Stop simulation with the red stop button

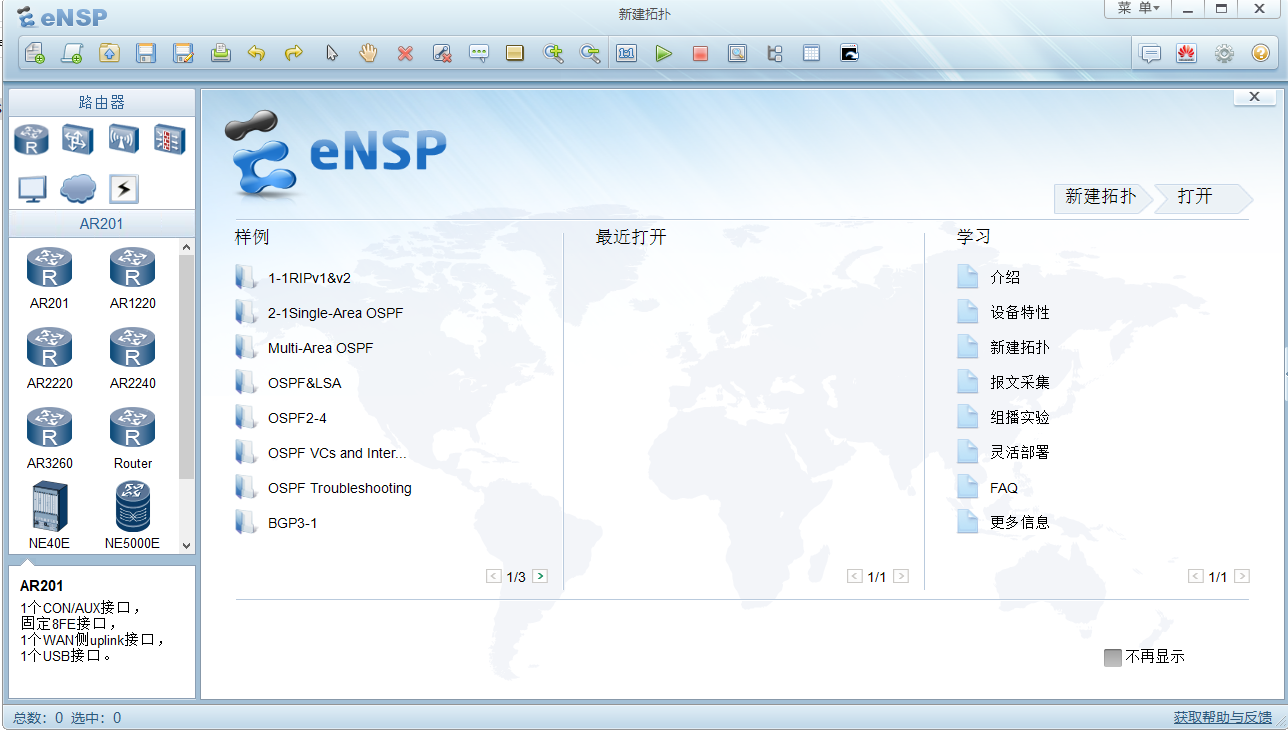(x=701, y=53)
